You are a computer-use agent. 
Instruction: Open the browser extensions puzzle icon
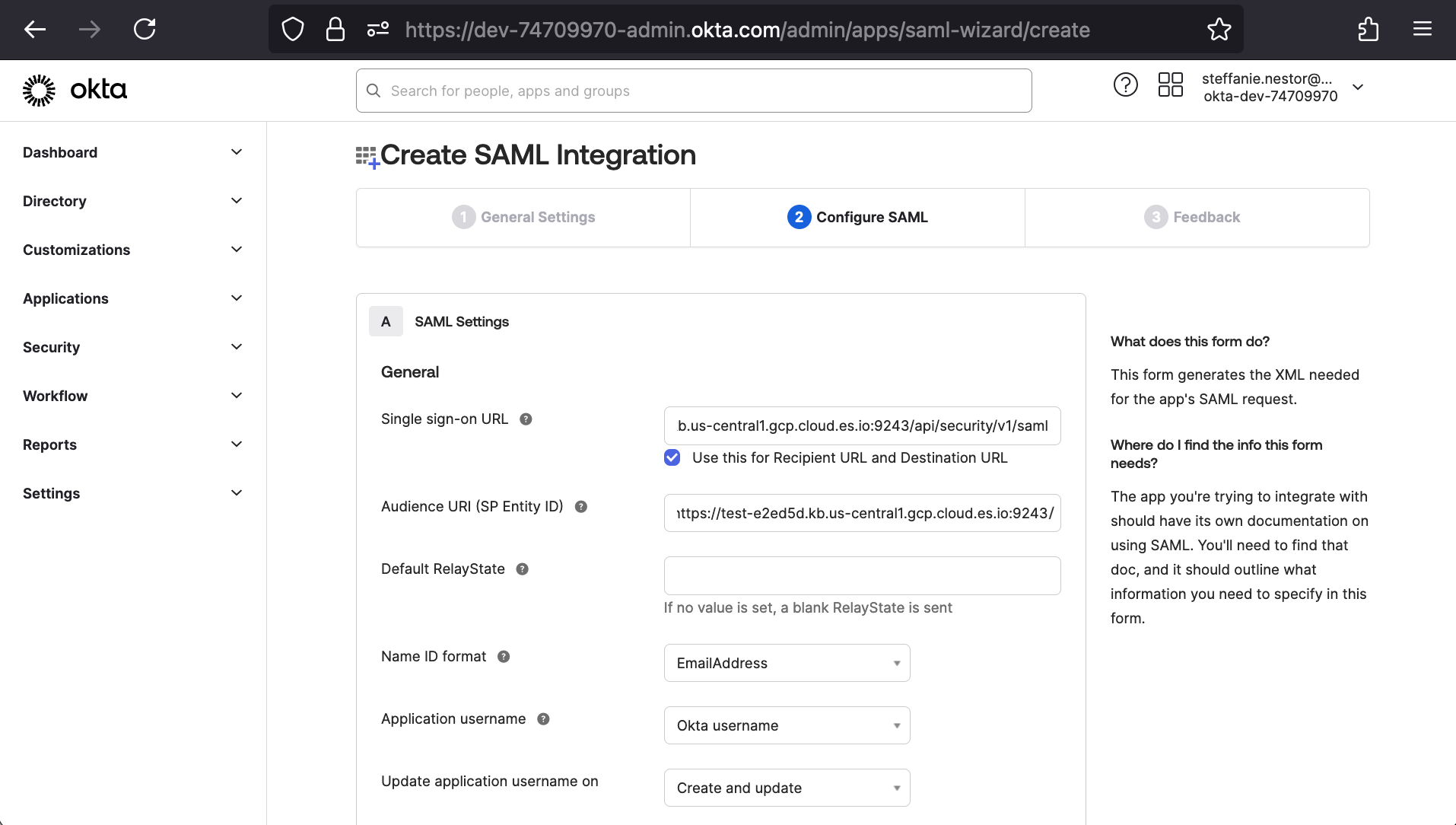pyautogui.click(x=1368, y=30)
